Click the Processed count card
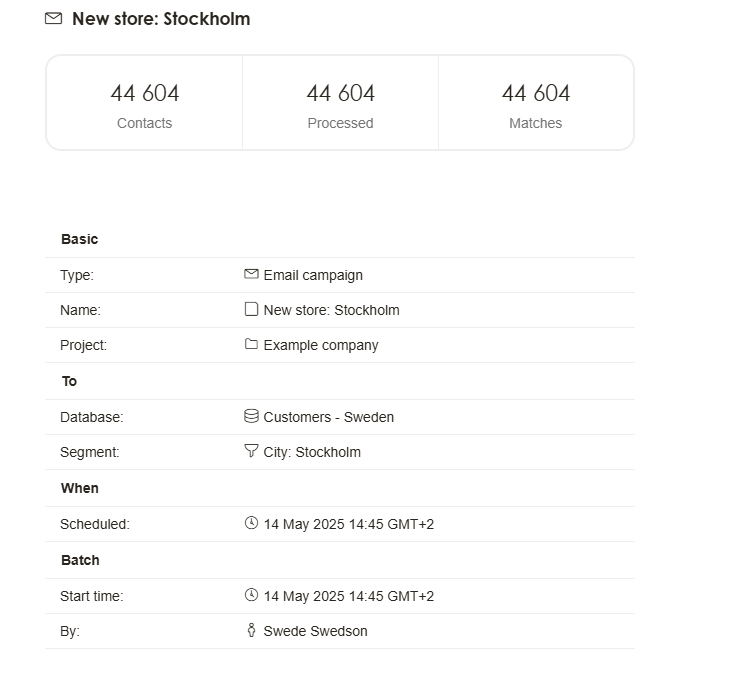 coord(340,103)
